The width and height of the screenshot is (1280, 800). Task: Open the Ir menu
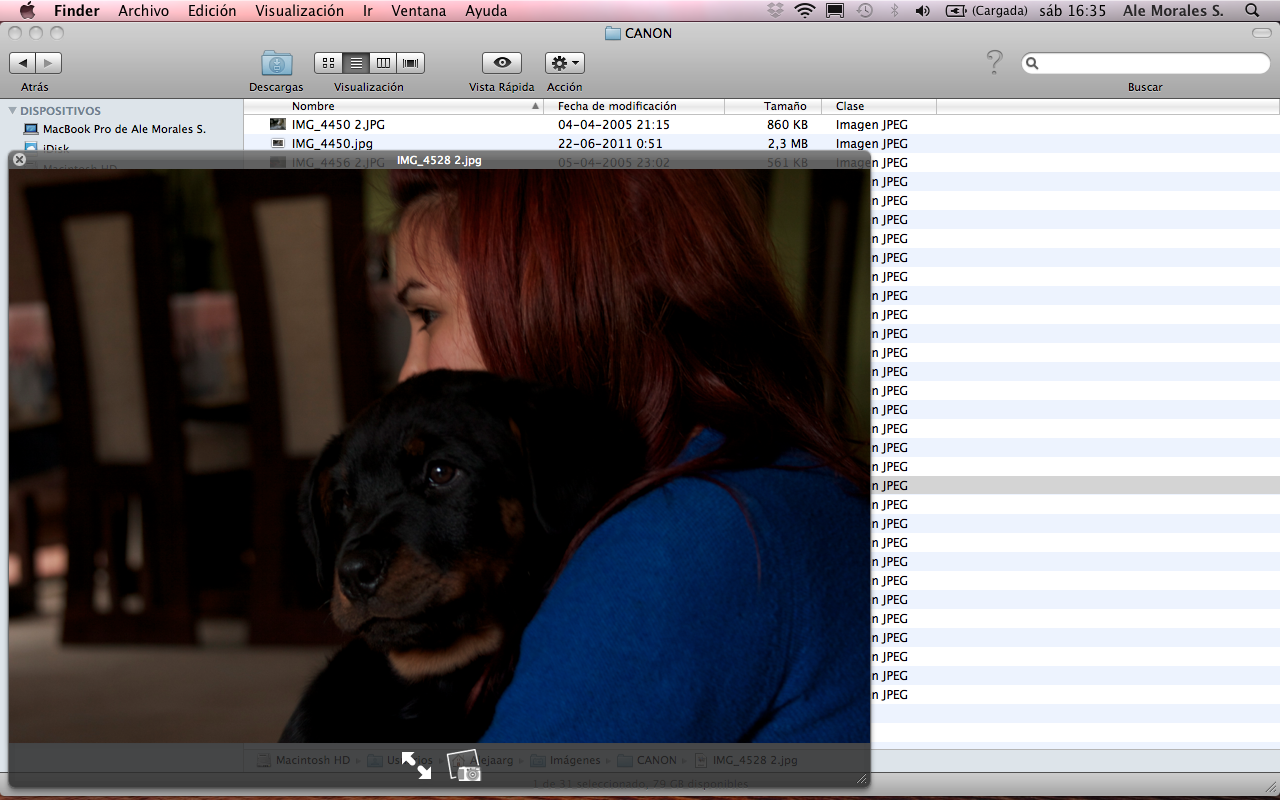tap(368, 11)
